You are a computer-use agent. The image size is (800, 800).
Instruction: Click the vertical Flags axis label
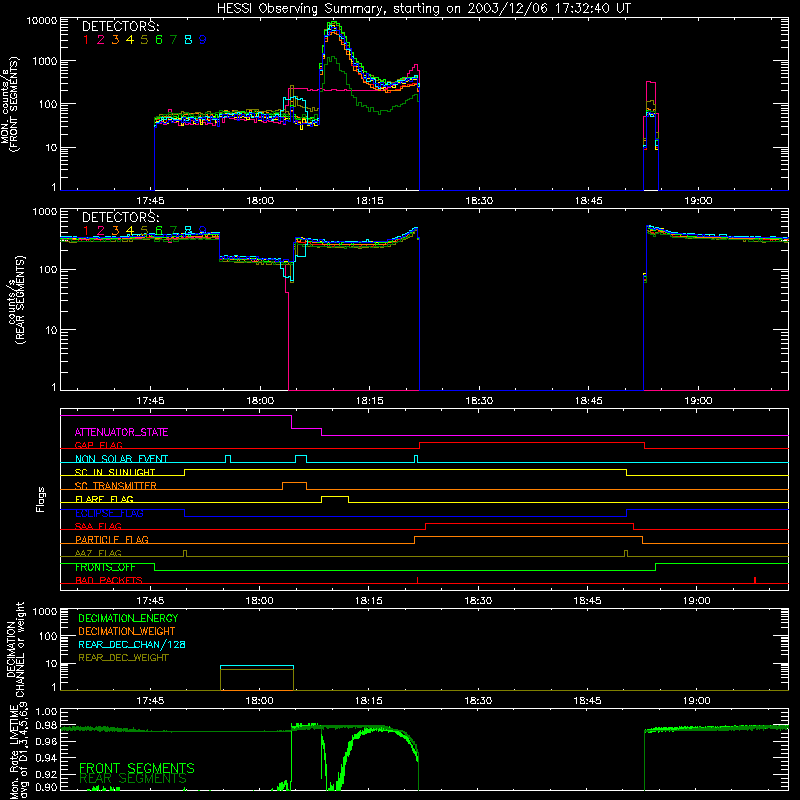click(41, 499)
